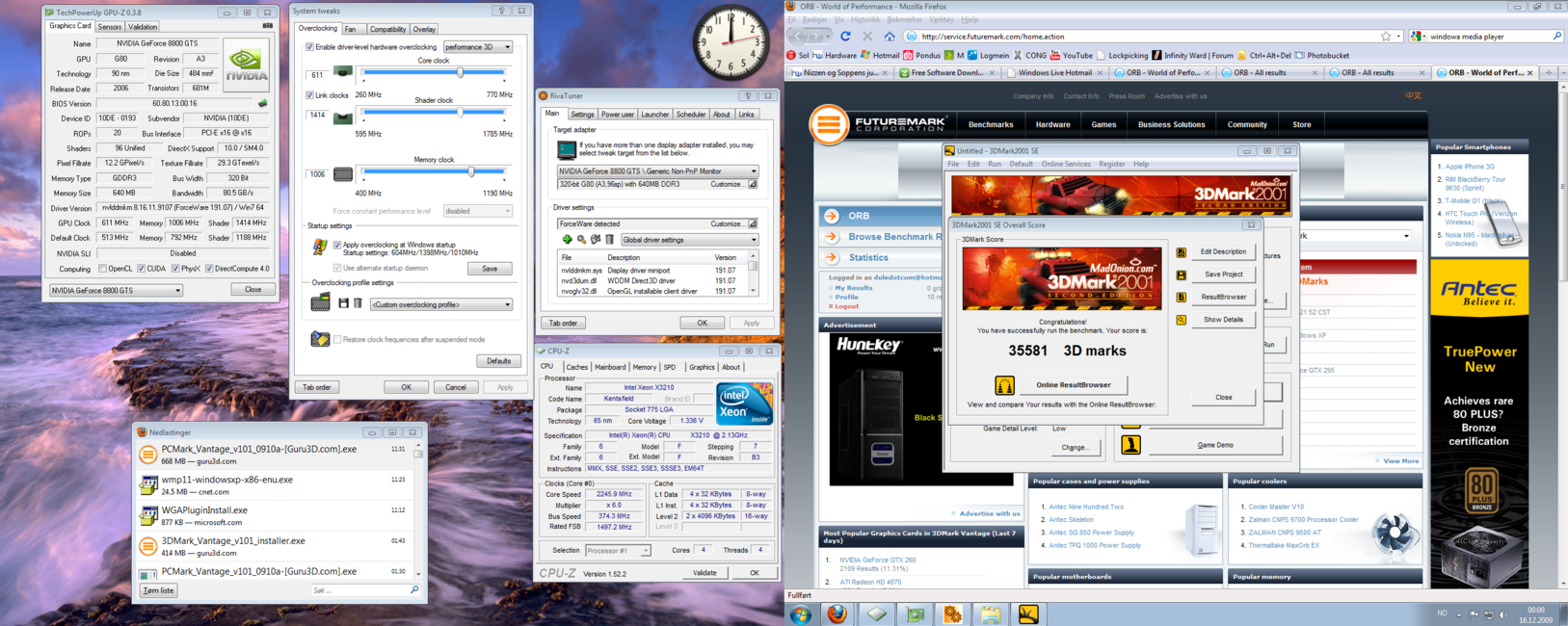Toggle the CUDA checkbox in GPU-Z
This screenshot has height=626, width=1568.
point(141,269)
